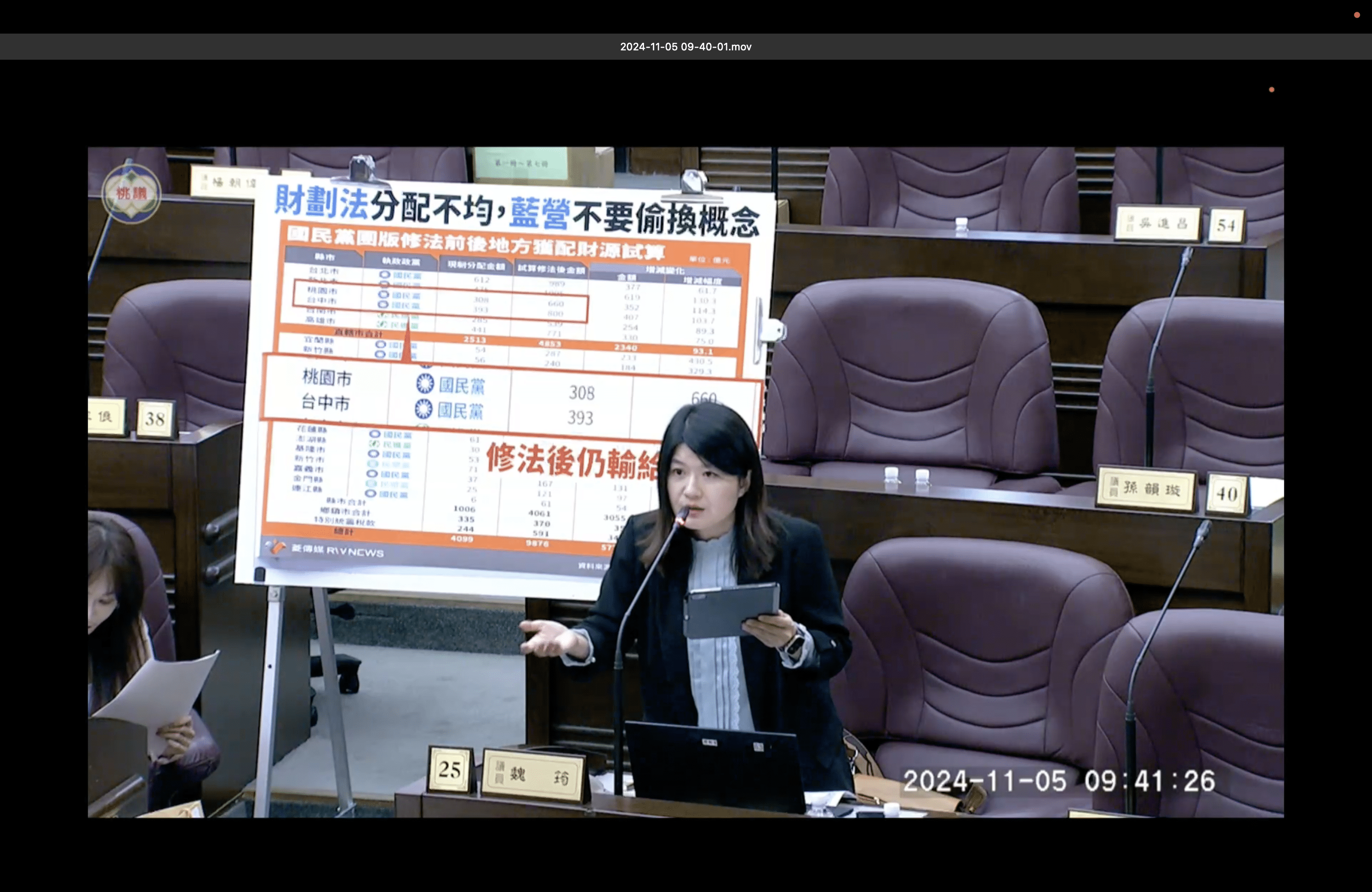This screenshot has width=1372, height=892.
Task: Click the enlarged "台中市" row label
Action: 326,403
